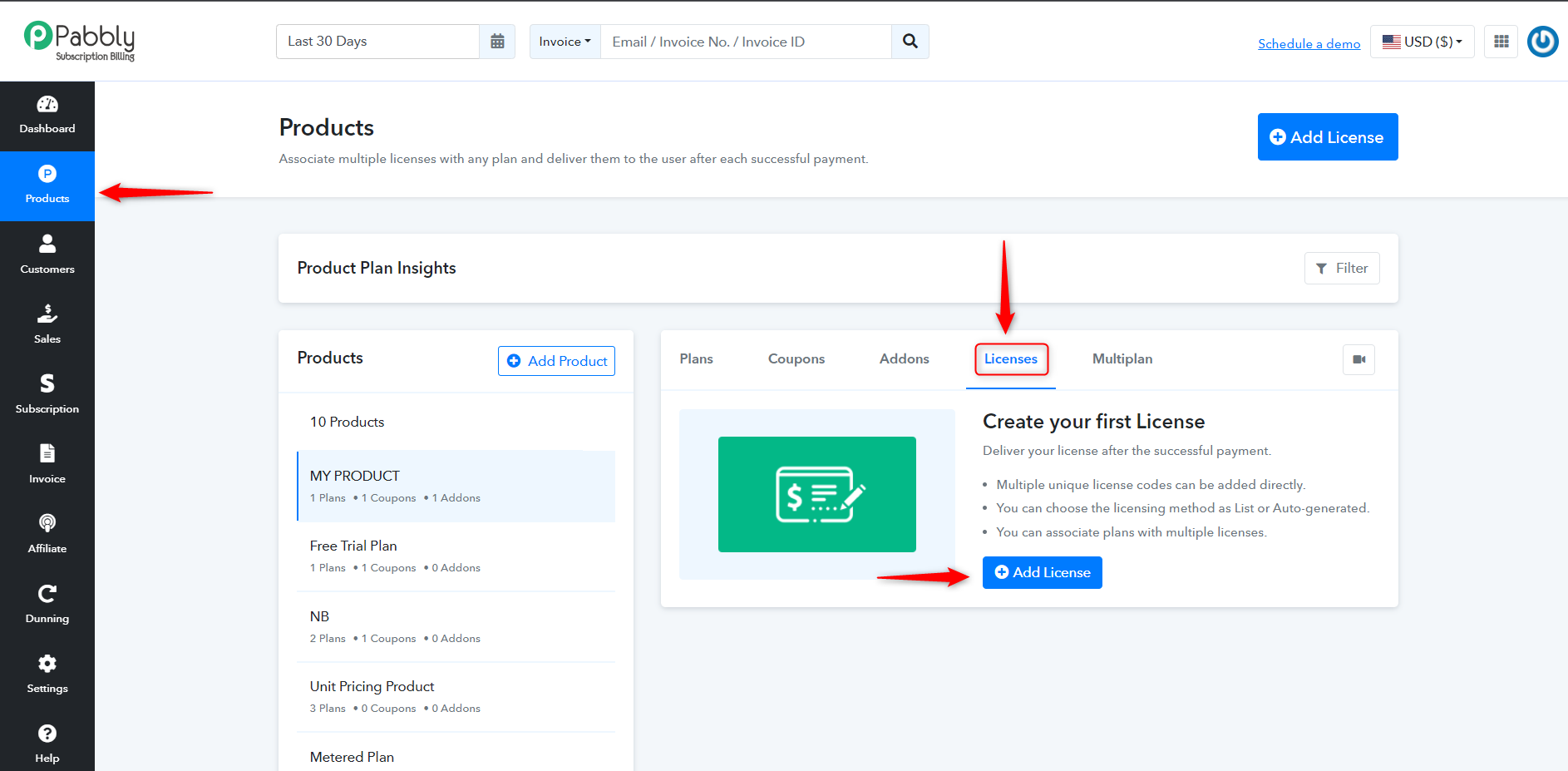Open the USD ($) currency dropdown

[x=1423, y=42]
